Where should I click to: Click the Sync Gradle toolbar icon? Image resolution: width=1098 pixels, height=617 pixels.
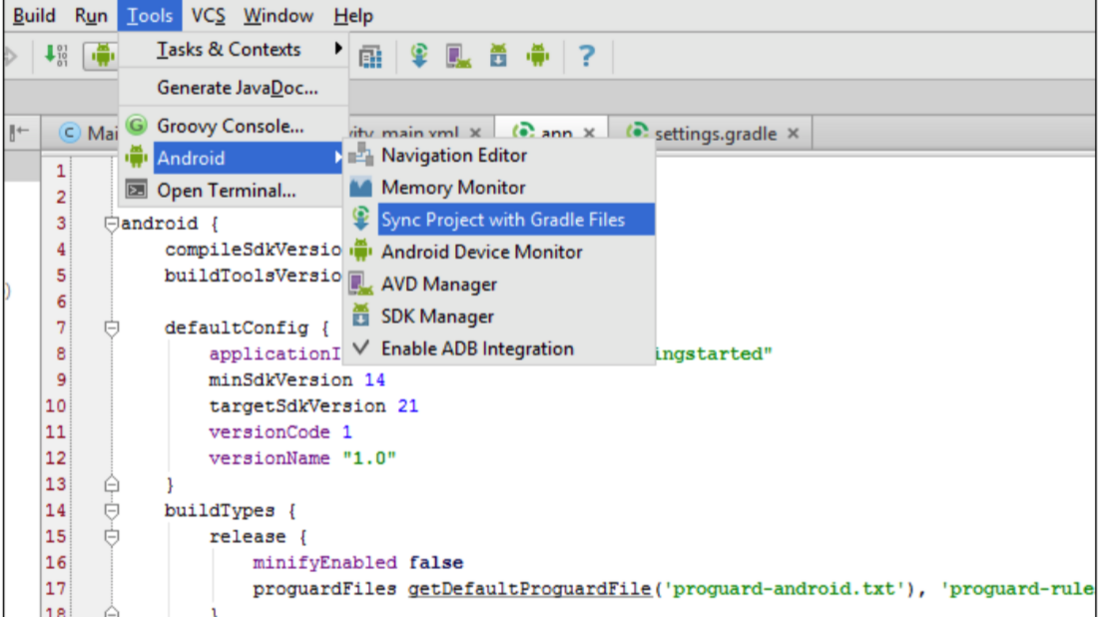419,55
